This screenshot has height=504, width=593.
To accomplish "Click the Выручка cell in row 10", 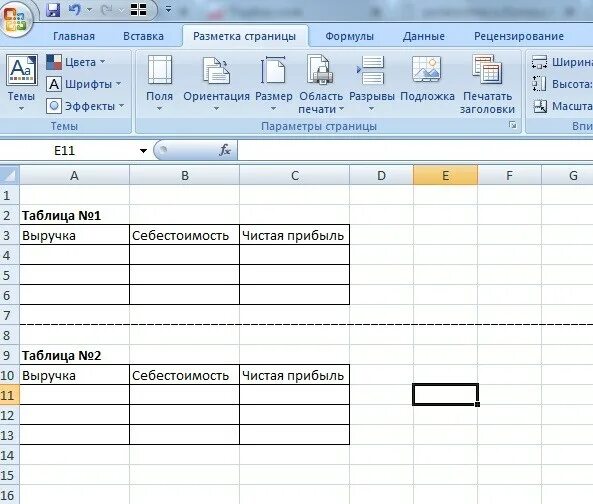I will (x=75, y=375).
